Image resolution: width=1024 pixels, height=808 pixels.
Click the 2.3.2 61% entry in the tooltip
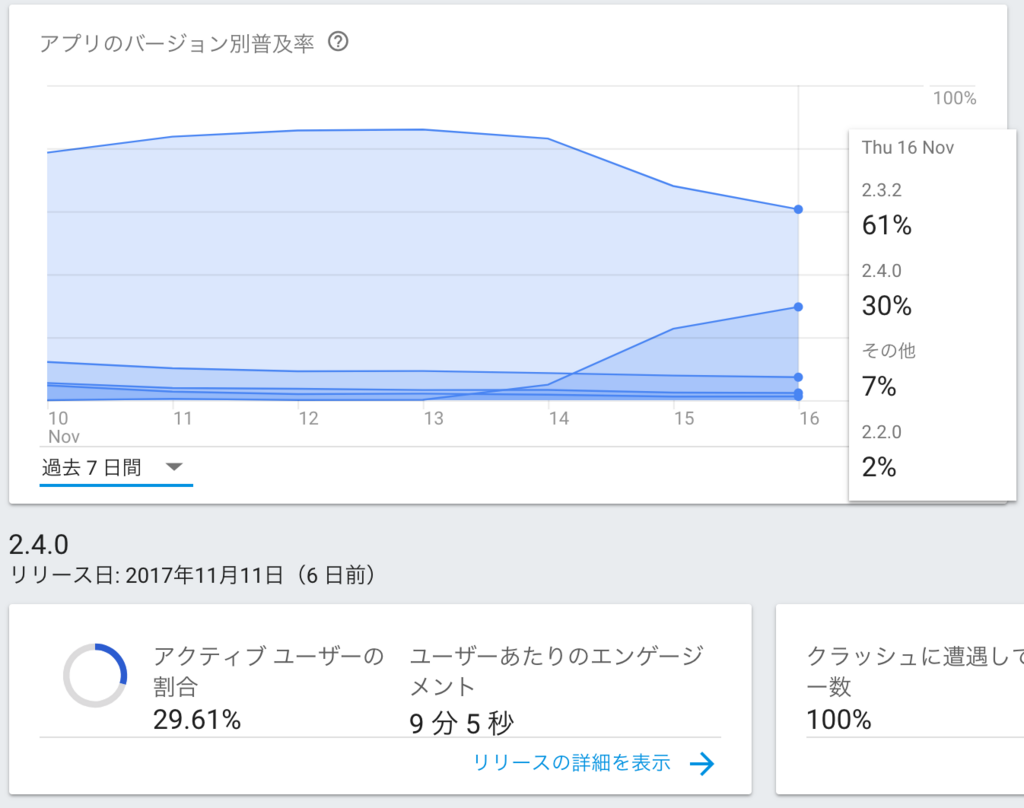[x=886, y=210]
